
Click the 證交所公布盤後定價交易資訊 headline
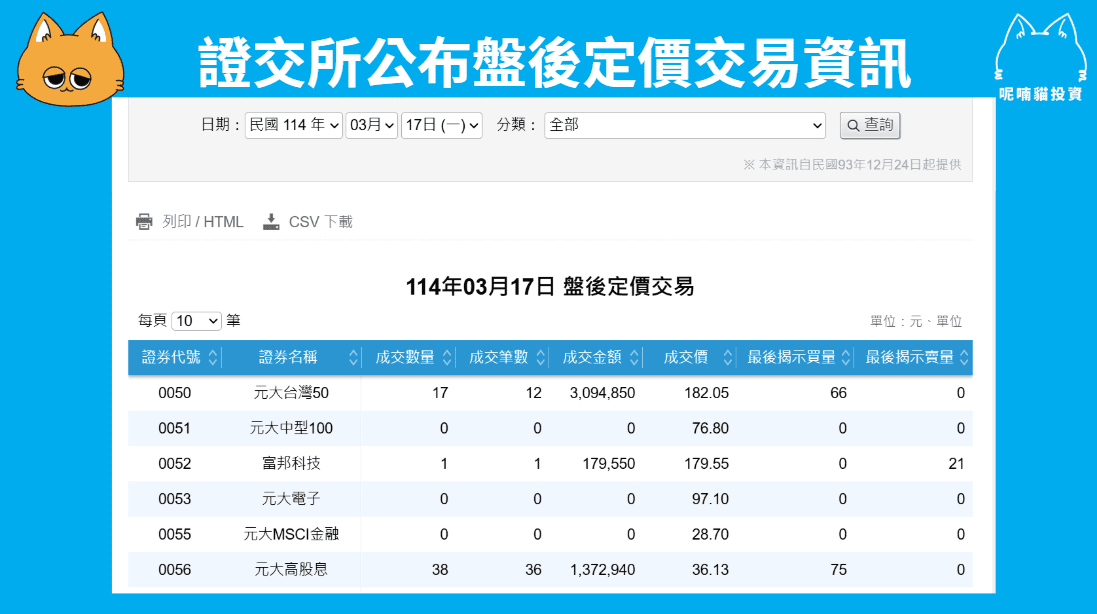555,63
